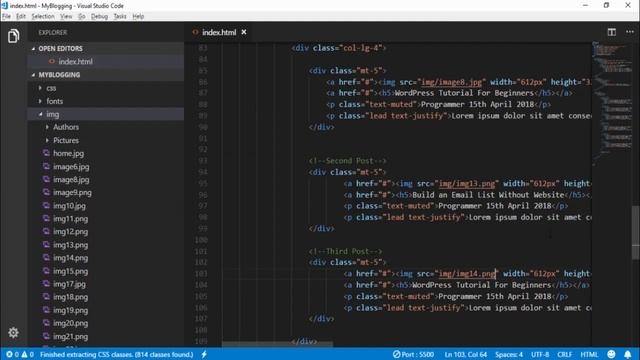Expand the Authors folder
Viewport: 640px width, 360px height.
point(105,127)
